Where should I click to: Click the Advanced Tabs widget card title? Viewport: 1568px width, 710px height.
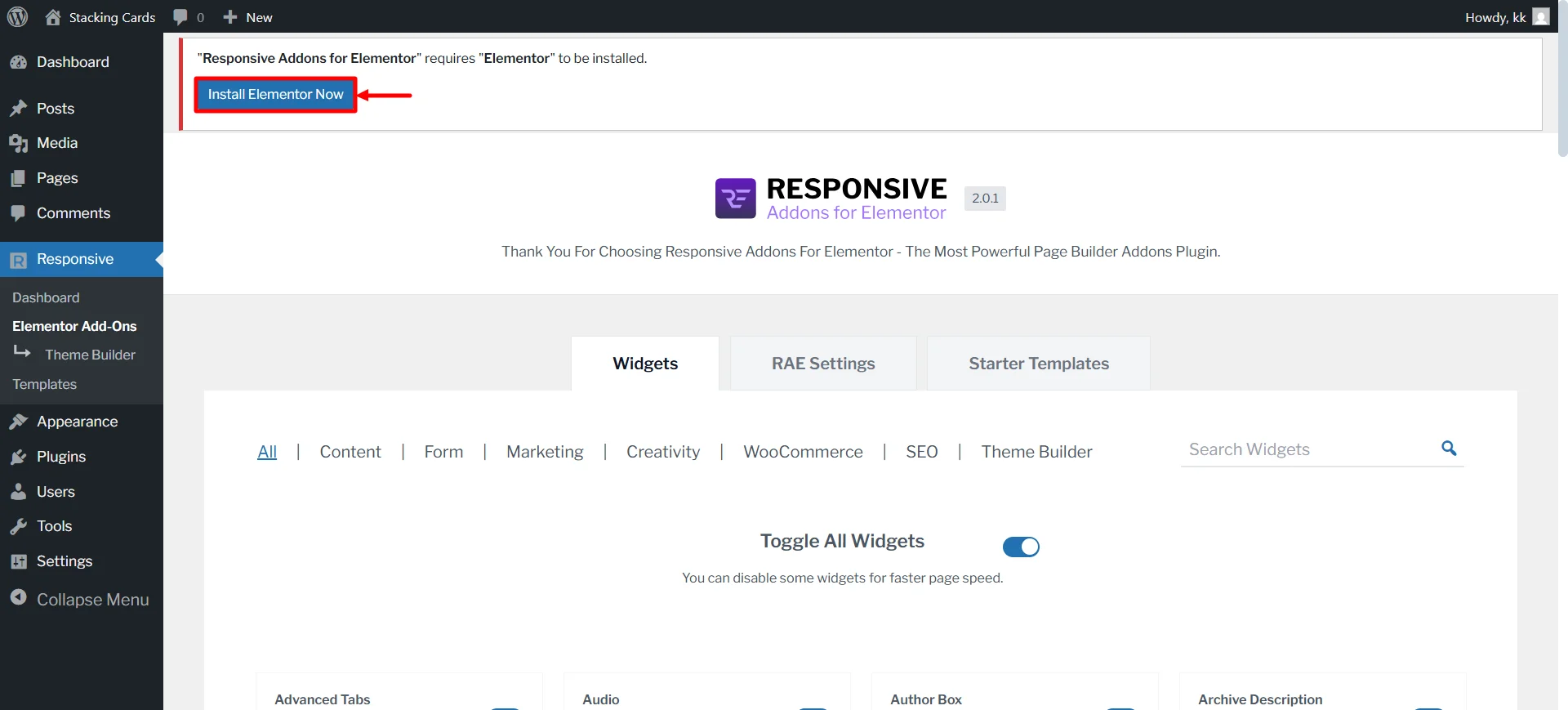tap(323, 699)
